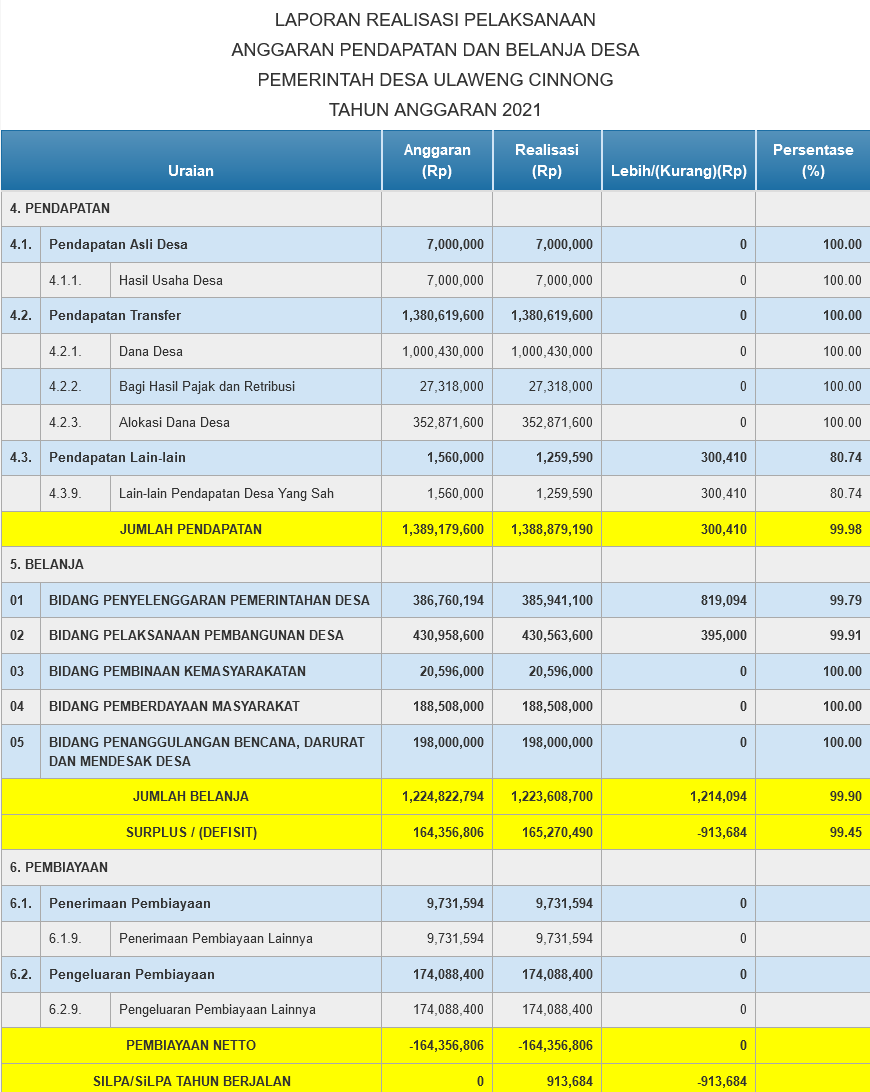
Task: Click Jumlah Pendapatan percentage 99.98
Action: 846,529
